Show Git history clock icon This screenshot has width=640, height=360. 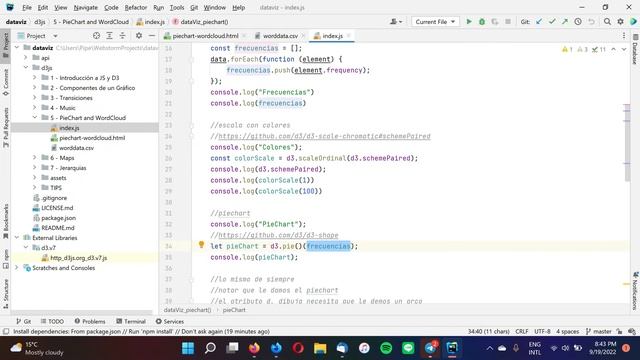click(x=578, y=22)
